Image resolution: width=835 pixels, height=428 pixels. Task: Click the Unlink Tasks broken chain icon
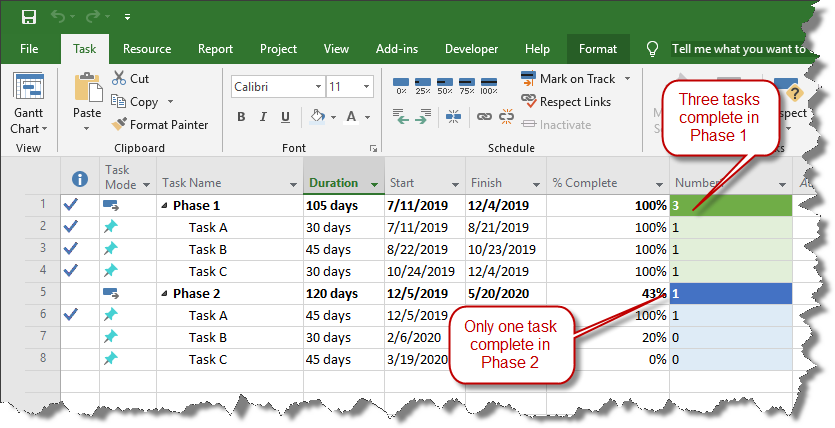click(x=506, y=116)
